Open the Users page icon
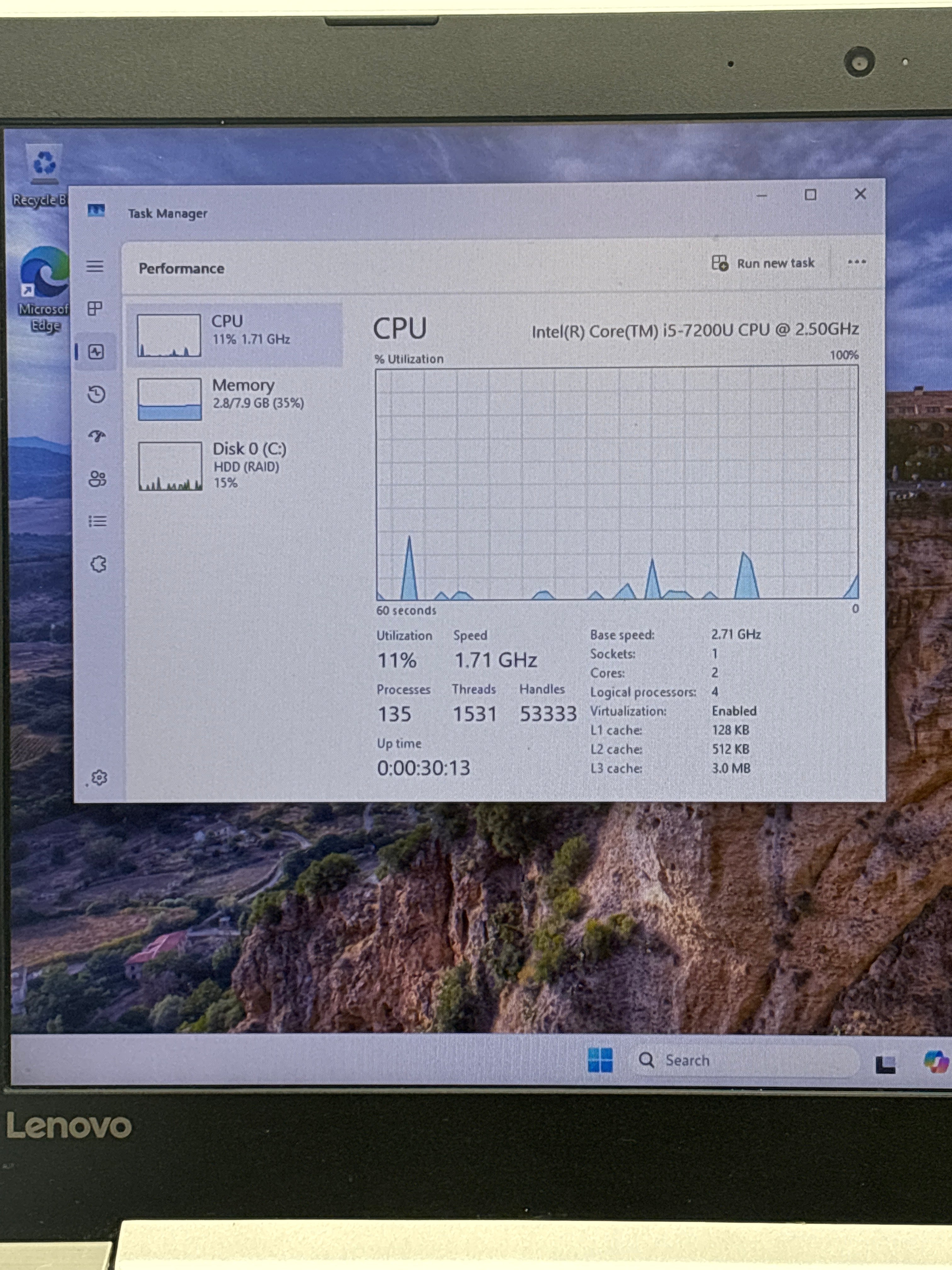The image size is (952, 1270). tap(98, 479)
